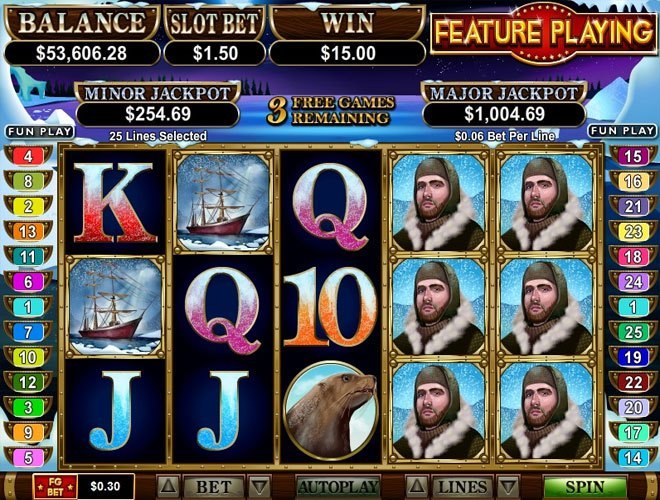Click the Feature Playing banner
The width and height of the screenshot is (660, 500).
click(543, 33)
